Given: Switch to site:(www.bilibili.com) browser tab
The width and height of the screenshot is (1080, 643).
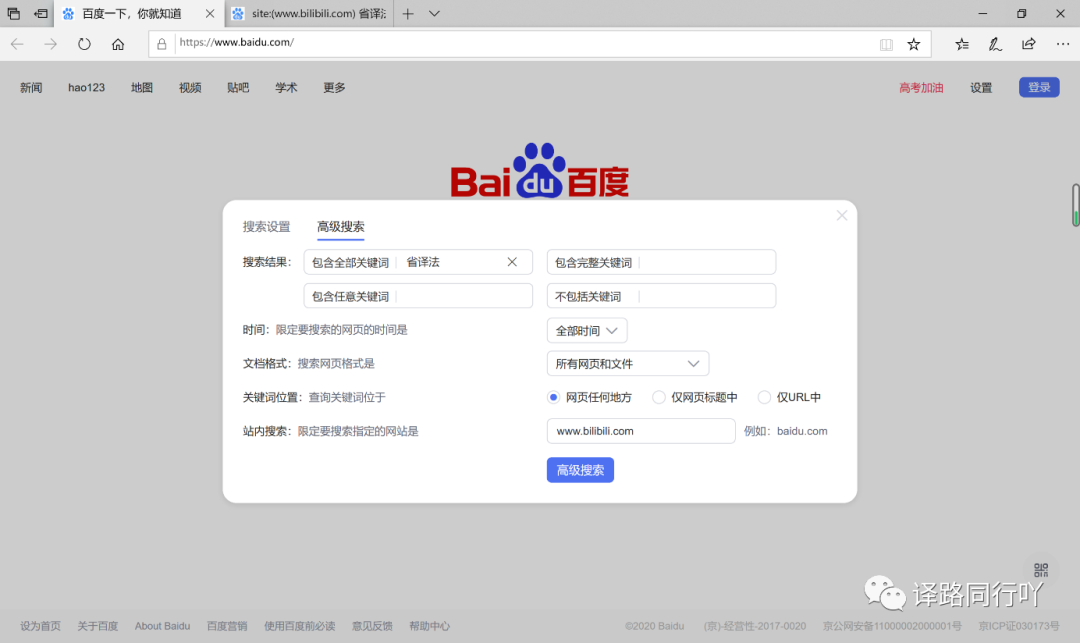Looking at the screenshot, I should point(309,14).
